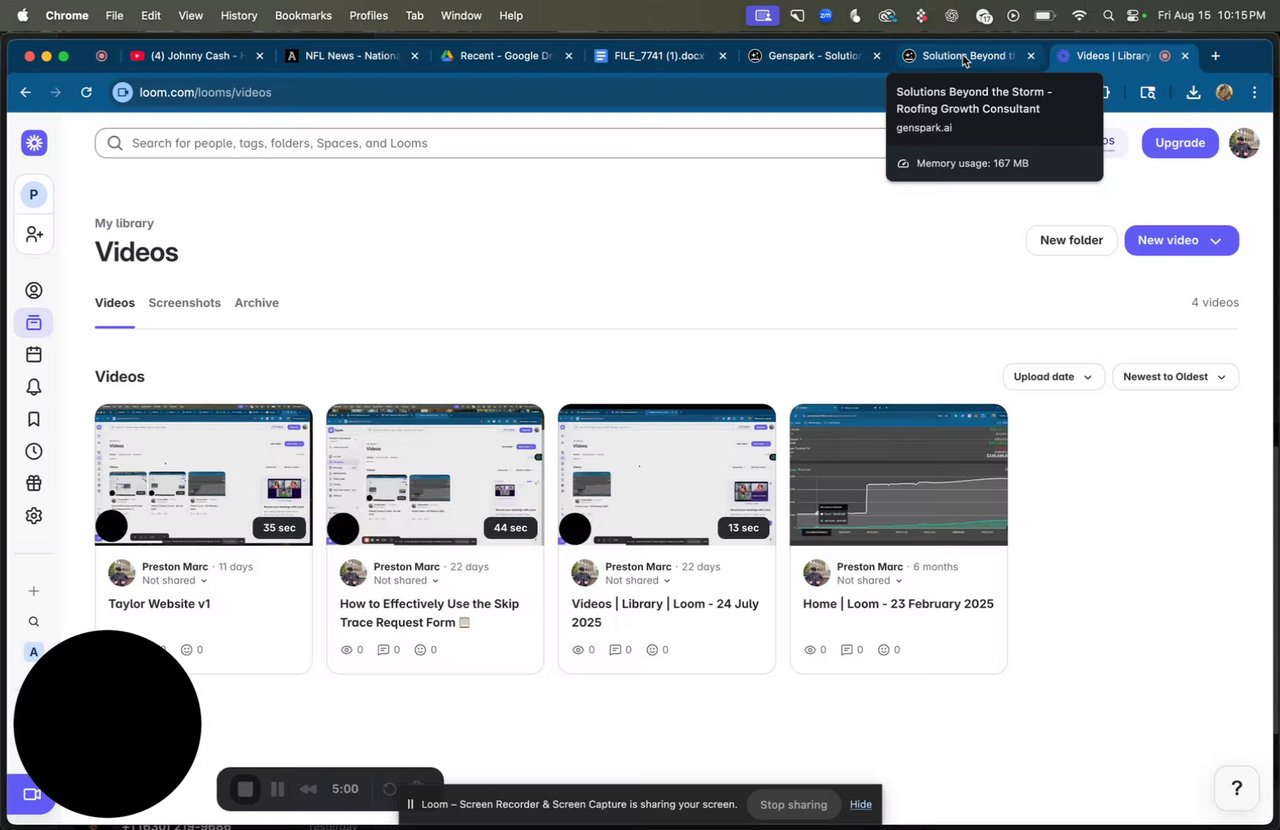Open the Upload date sort dropdown
Viewport: 1280px width, 830px height.
(x=1054, y=377)
